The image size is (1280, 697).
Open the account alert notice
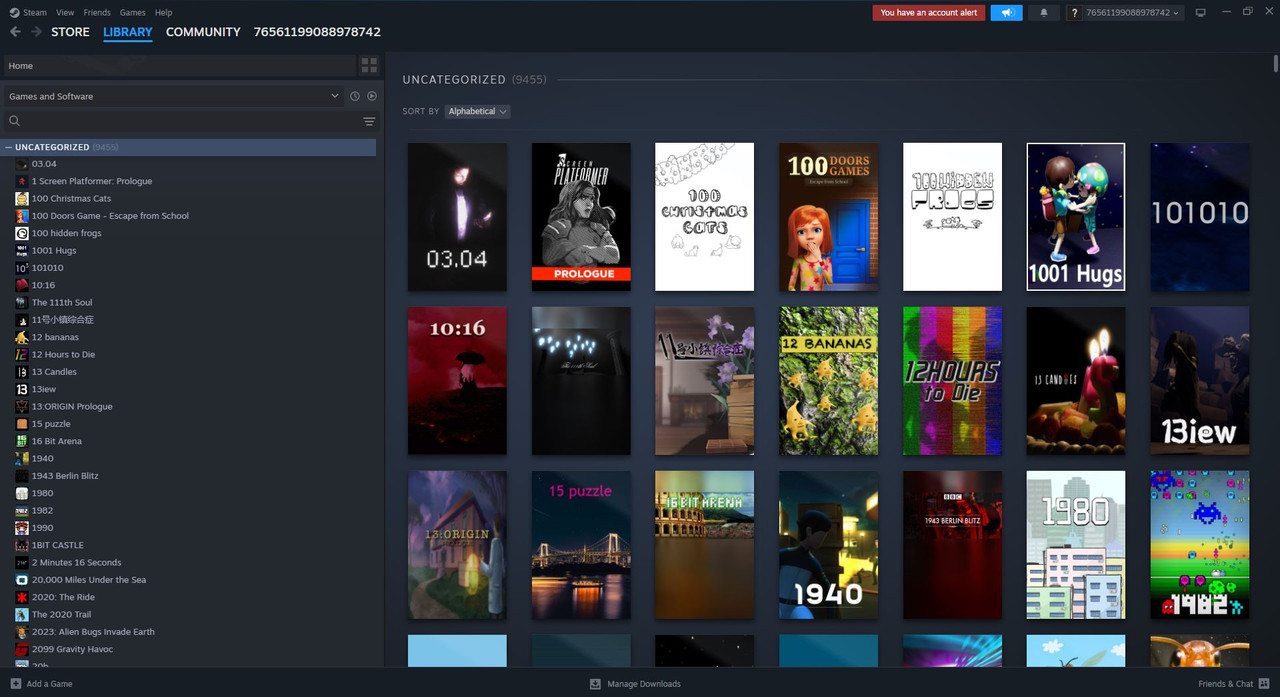928,13
